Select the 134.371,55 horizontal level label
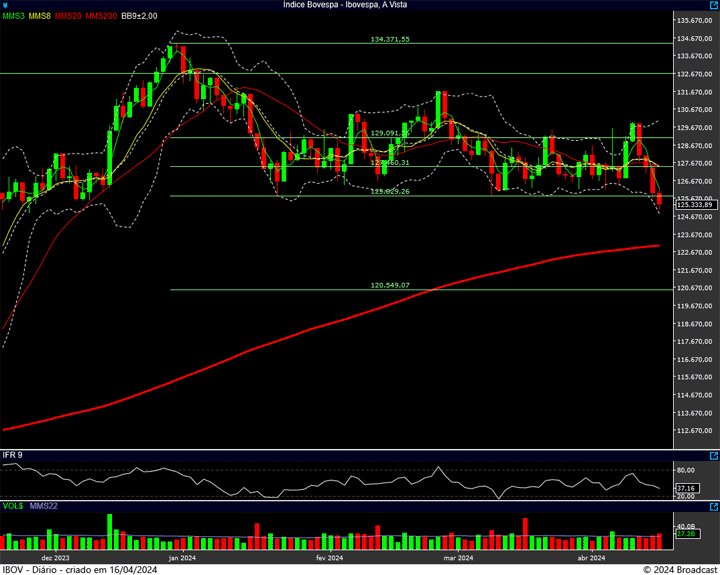The width and height of the screenshot is (720, 575). (x=390, y=39)
